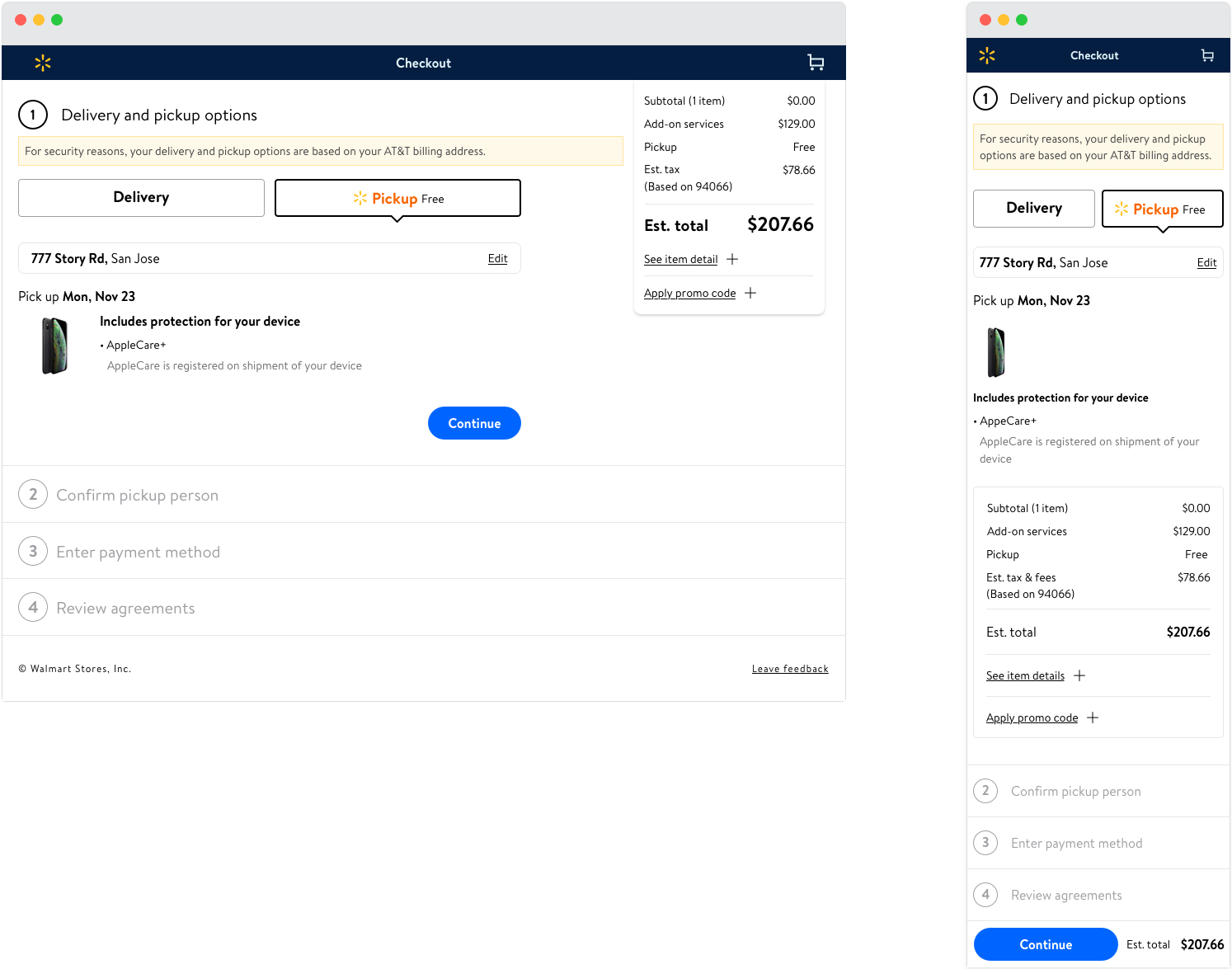The width and height of the screenshot is (1232, 969).
Task: Click plus icon beside mobile Apply promo code
Action: (x=1093, y=717)
